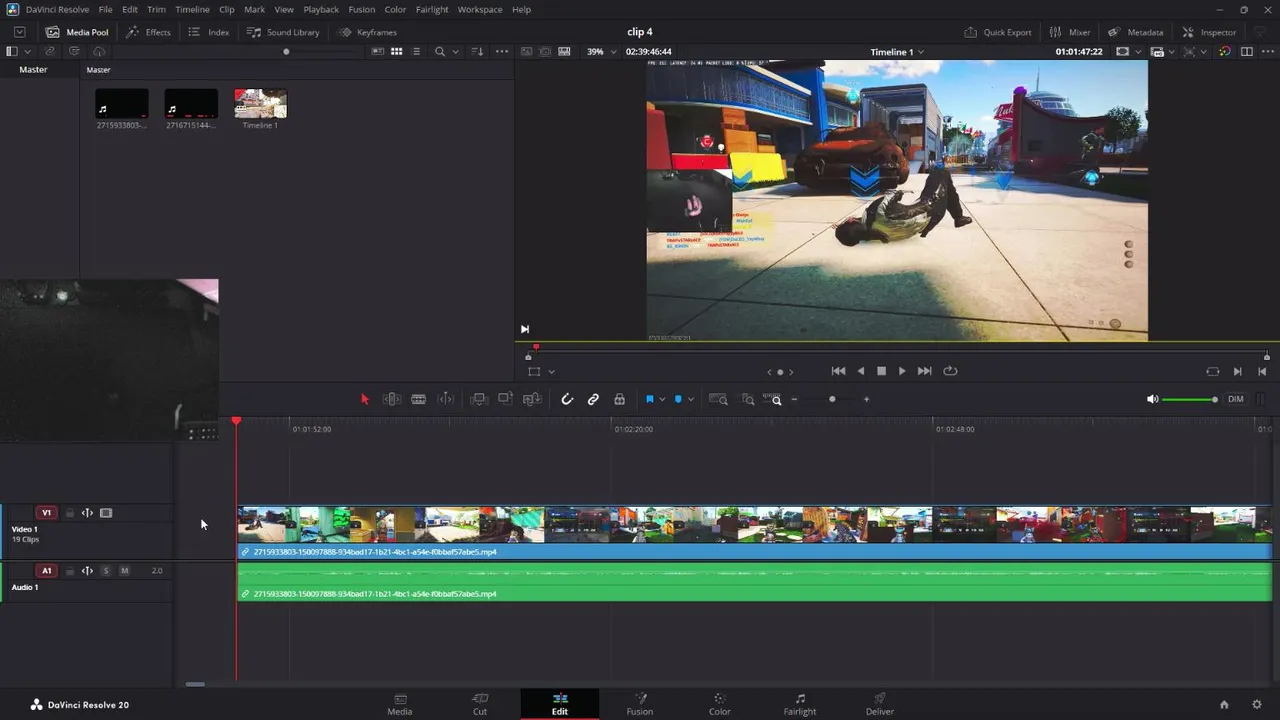
Task: Toggle loop playback
Action: point(950,371)
